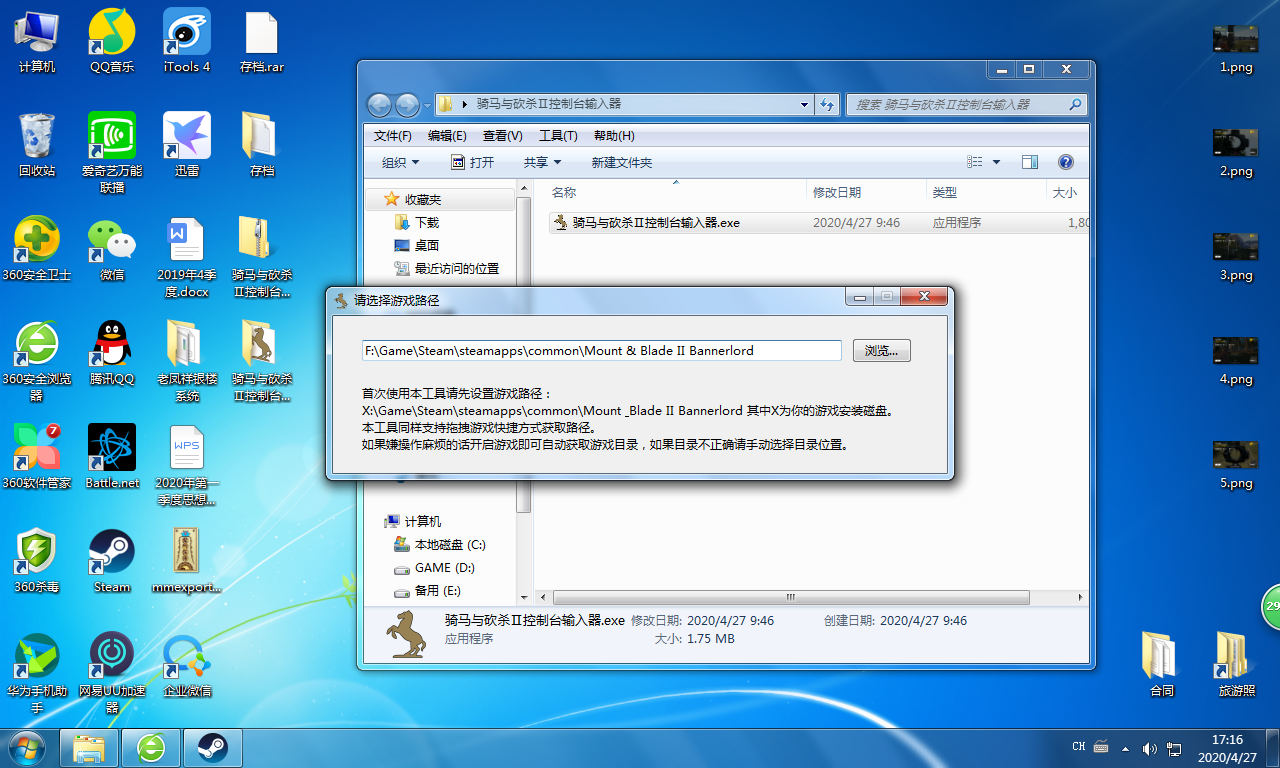Click Steam icon in the taskbar
Viewport: 1280px width, 768px height.
(212, 747)
